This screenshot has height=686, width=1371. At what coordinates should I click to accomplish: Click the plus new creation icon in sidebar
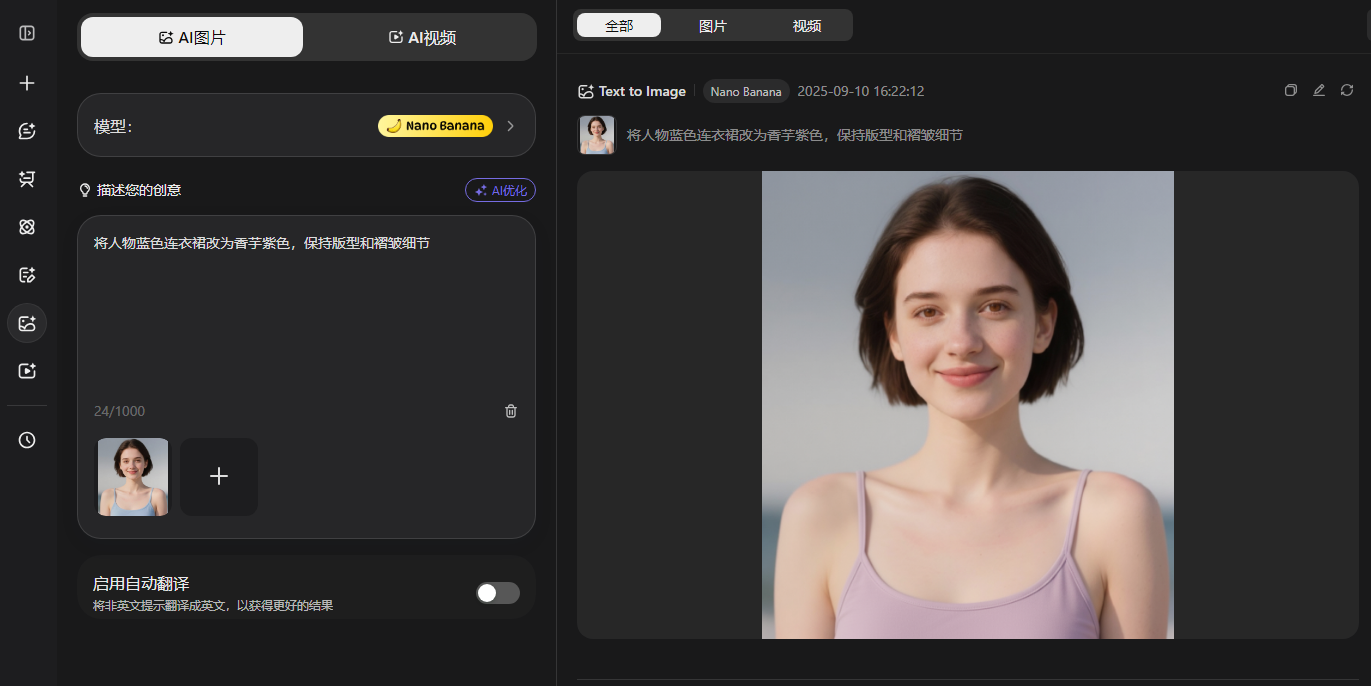click(x=27, y=83)
